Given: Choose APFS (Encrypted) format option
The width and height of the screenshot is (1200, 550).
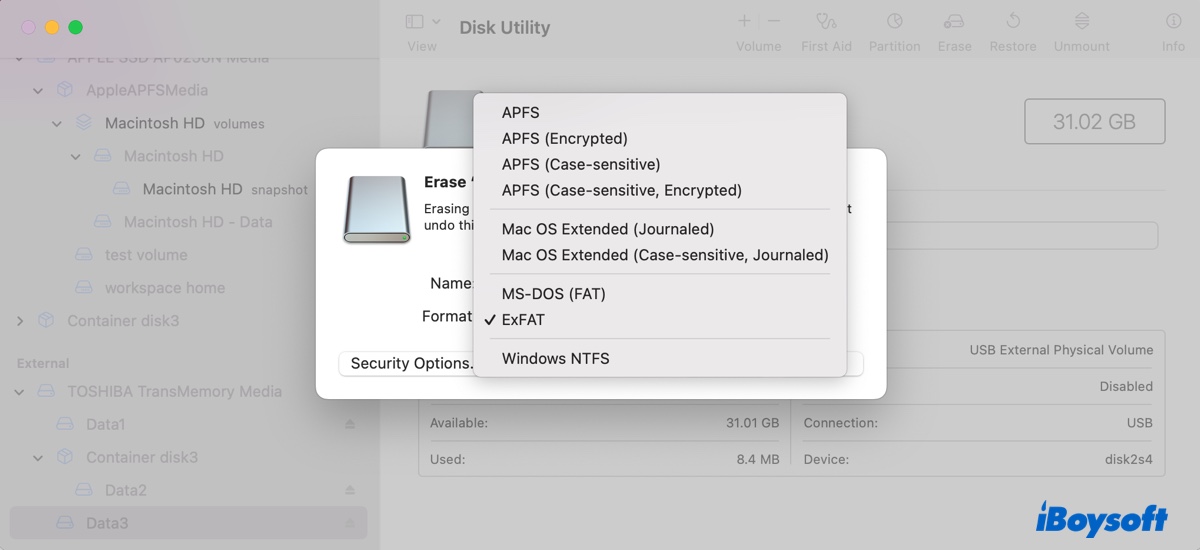Looking at the screenshot, I should (564, 139).
